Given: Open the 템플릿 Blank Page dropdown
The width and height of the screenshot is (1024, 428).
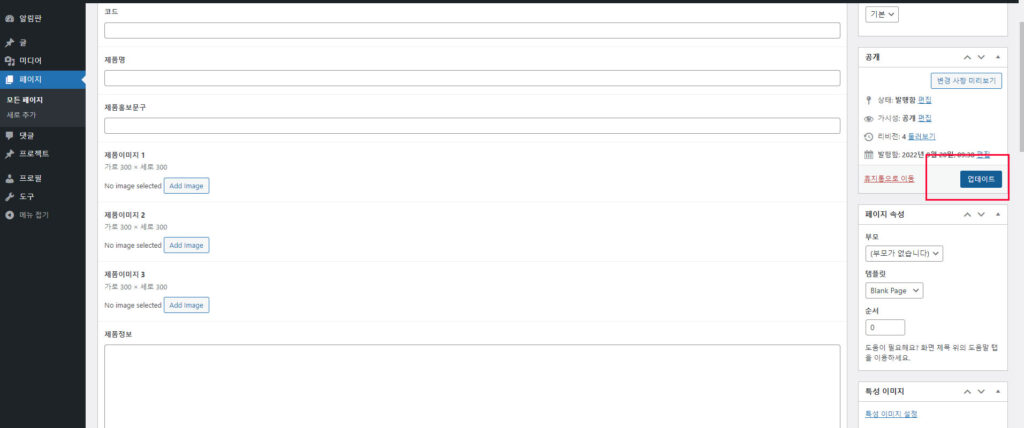Looking at the screenshot, I should pos(894,291).
